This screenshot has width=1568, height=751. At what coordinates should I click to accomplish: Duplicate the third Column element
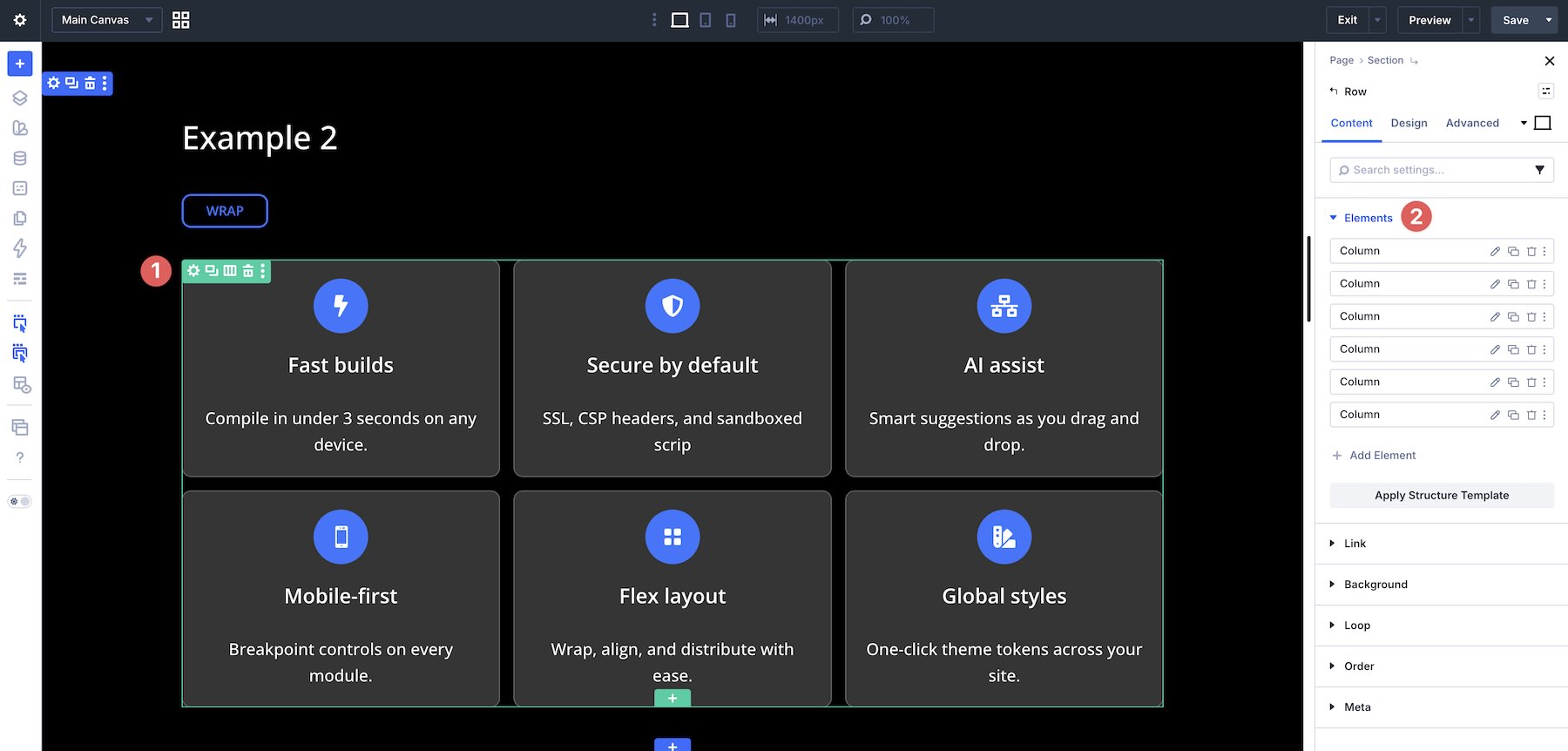1513,317
